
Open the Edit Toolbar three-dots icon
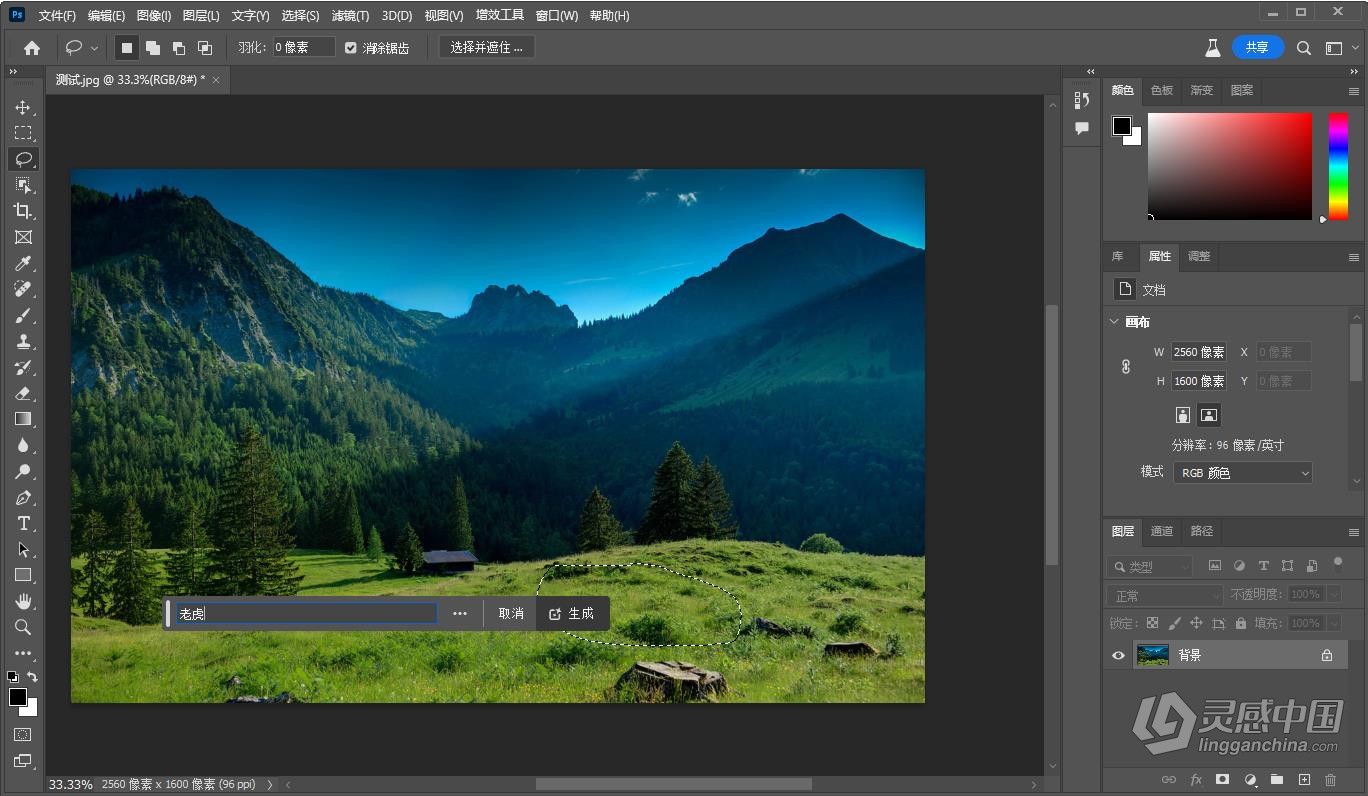coord(23,653)
